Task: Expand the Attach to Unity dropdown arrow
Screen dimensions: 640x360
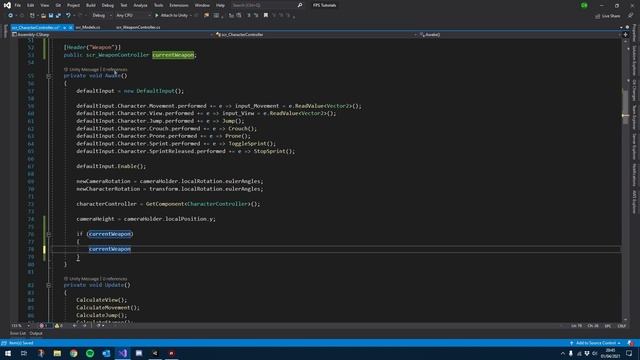Action: (x=191, y=16)
